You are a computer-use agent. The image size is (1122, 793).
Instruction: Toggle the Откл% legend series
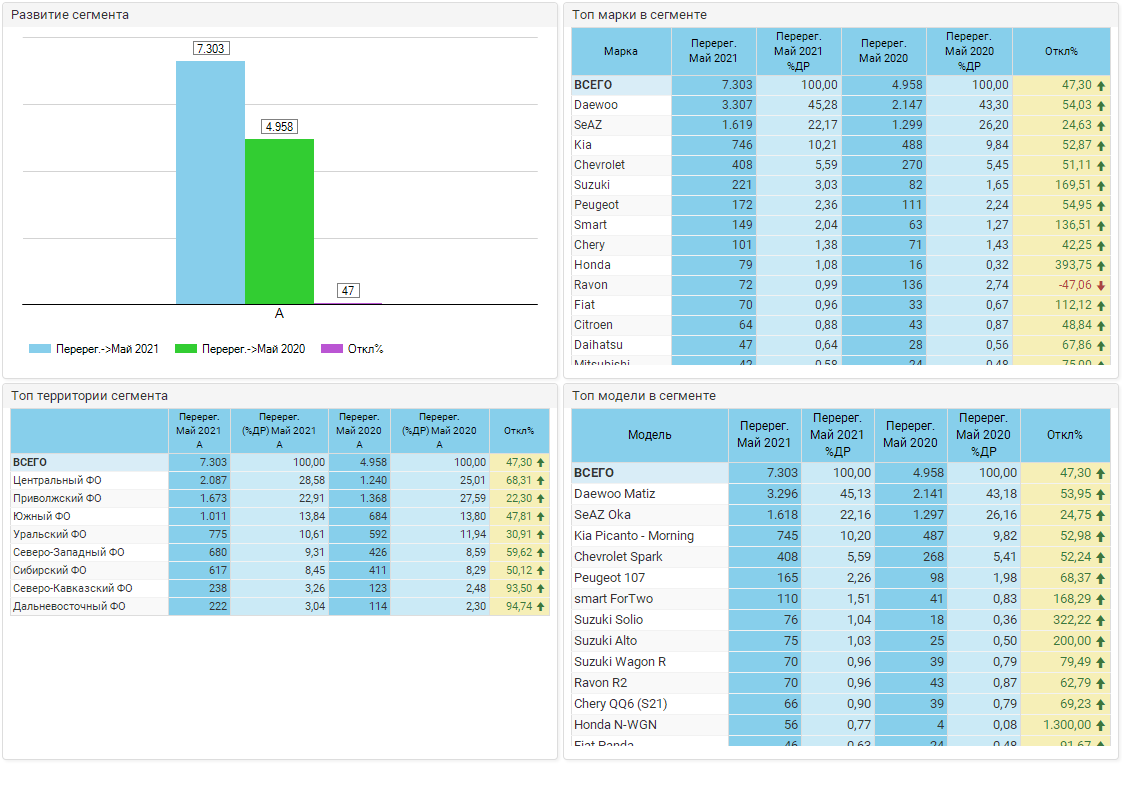(353, 349)
